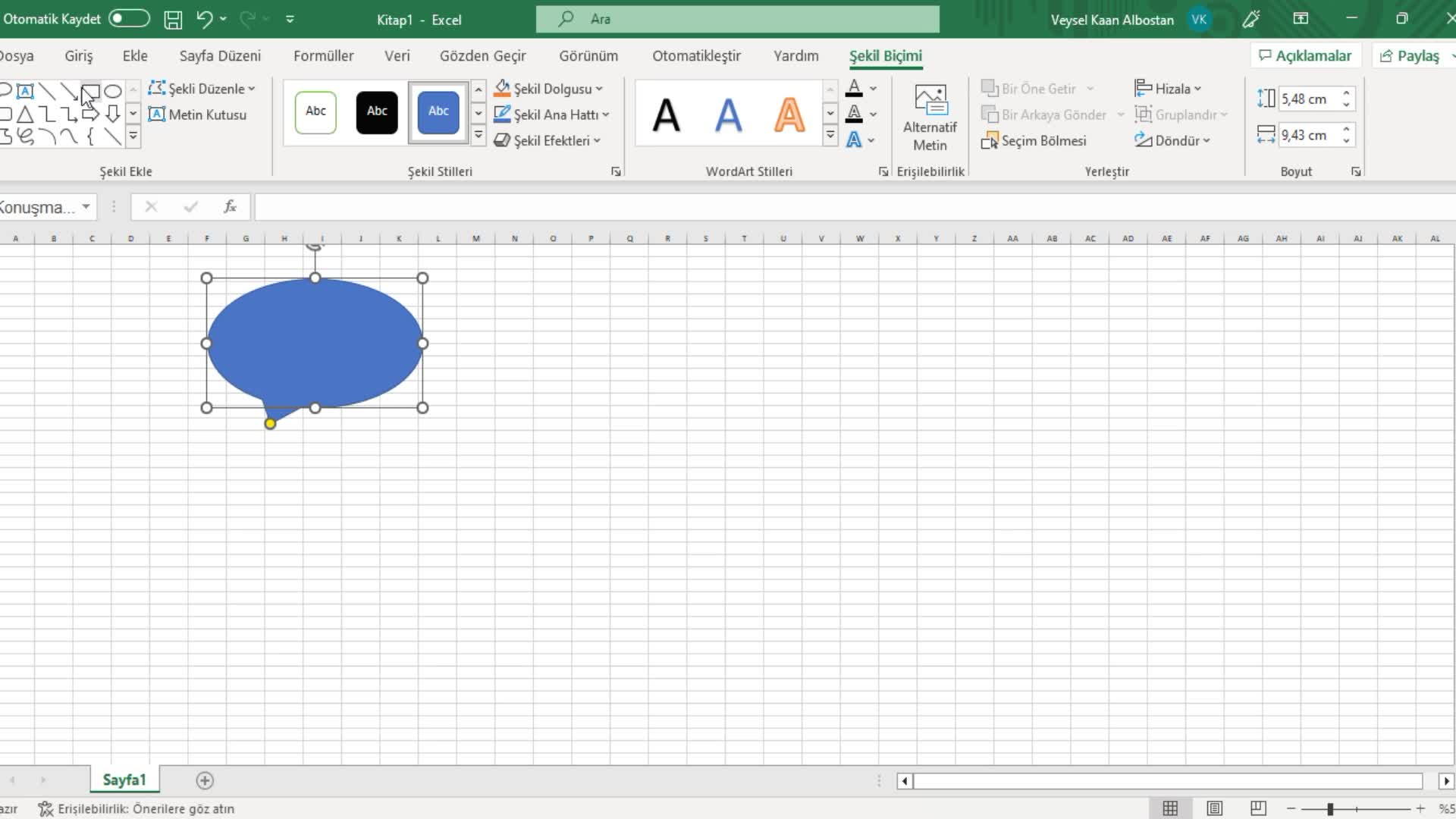
Task: Toggle Otomatik Kaydet switch
Action: pos(129,18)
